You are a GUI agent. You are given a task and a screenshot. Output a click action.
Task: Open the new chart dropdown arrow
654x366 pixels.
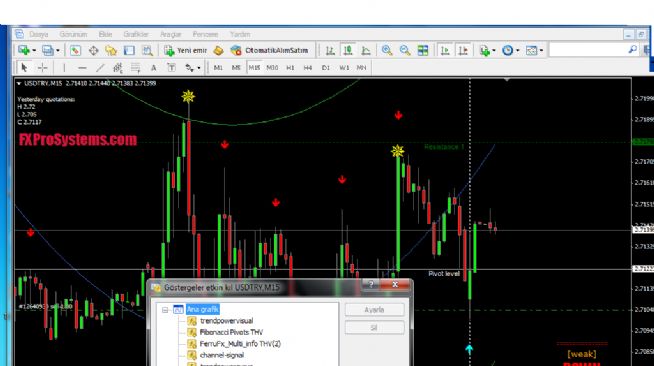click(34, 50)
